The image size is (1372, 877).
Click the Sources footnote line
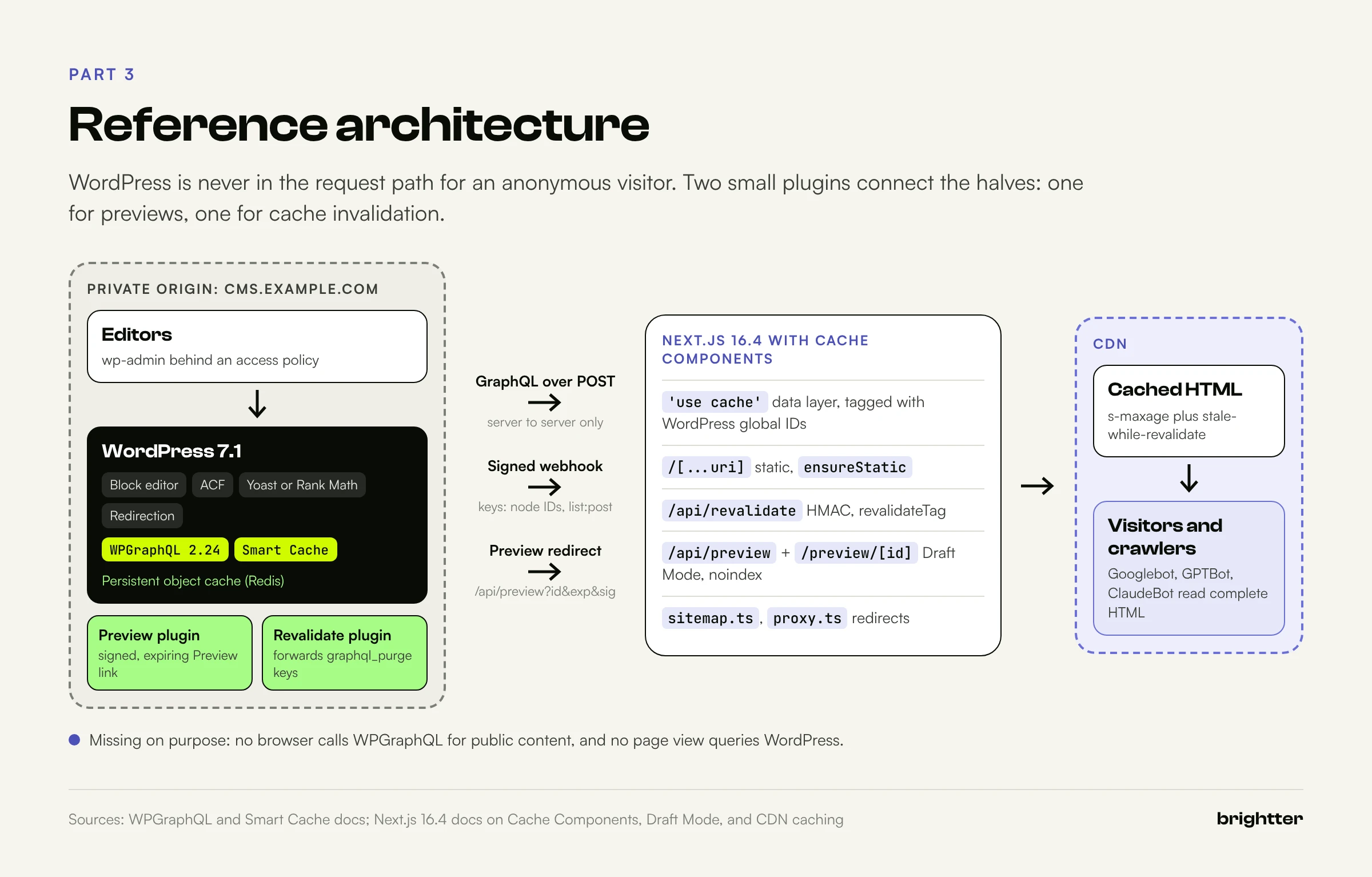[x=456, y=819]
